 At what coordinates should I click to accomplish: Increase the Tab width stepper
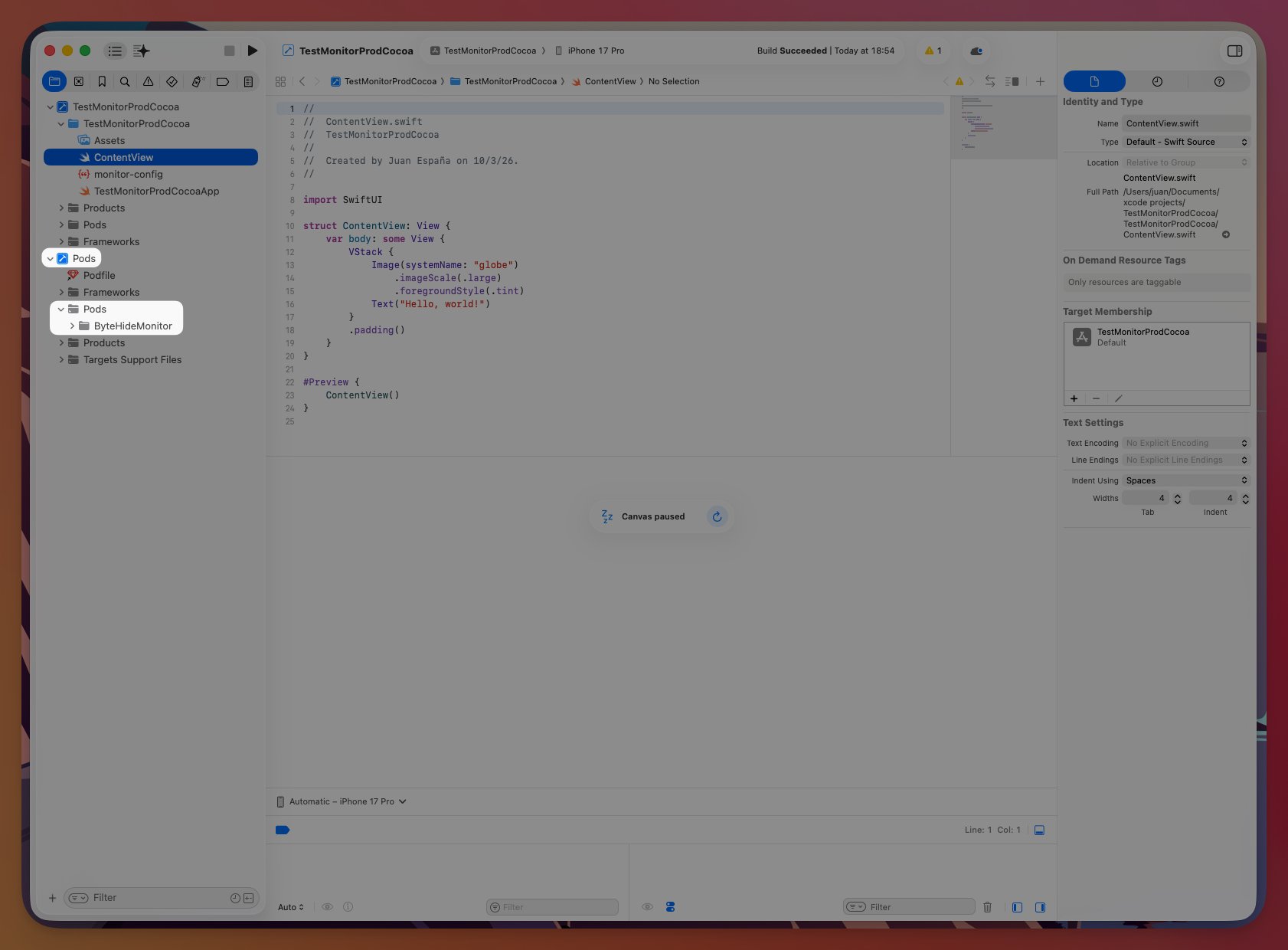pyautogui.click(x=1177, y=496)
